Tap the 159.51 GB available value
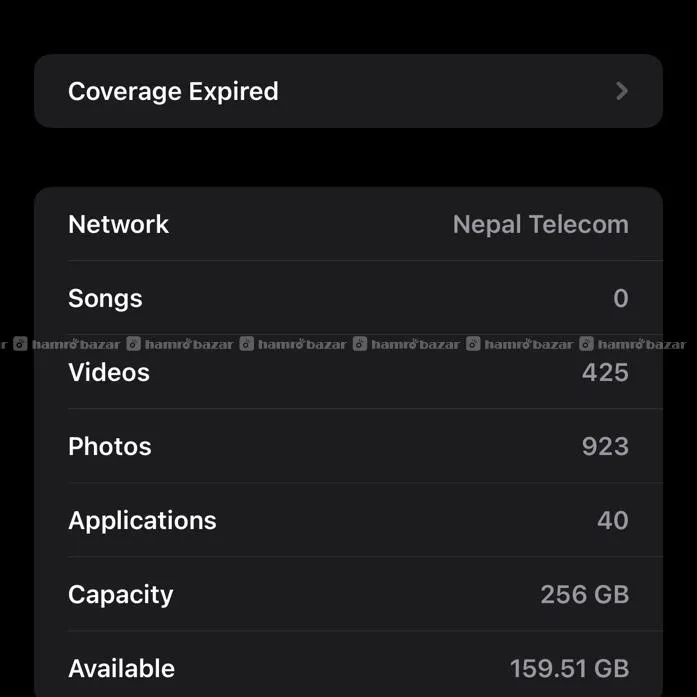This screenshot has height=697, width=697. click(x=569, y=668)
